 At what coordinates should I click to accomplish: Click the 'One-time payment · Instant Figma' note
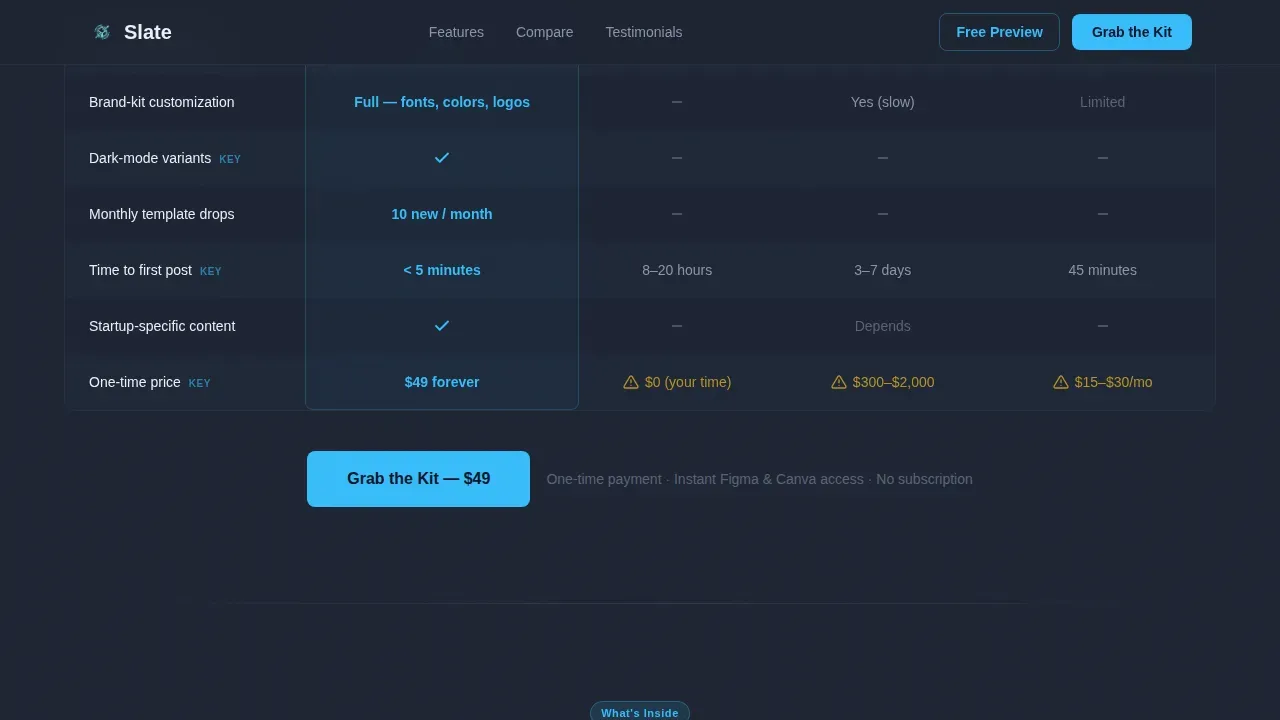tap(760, 479)
